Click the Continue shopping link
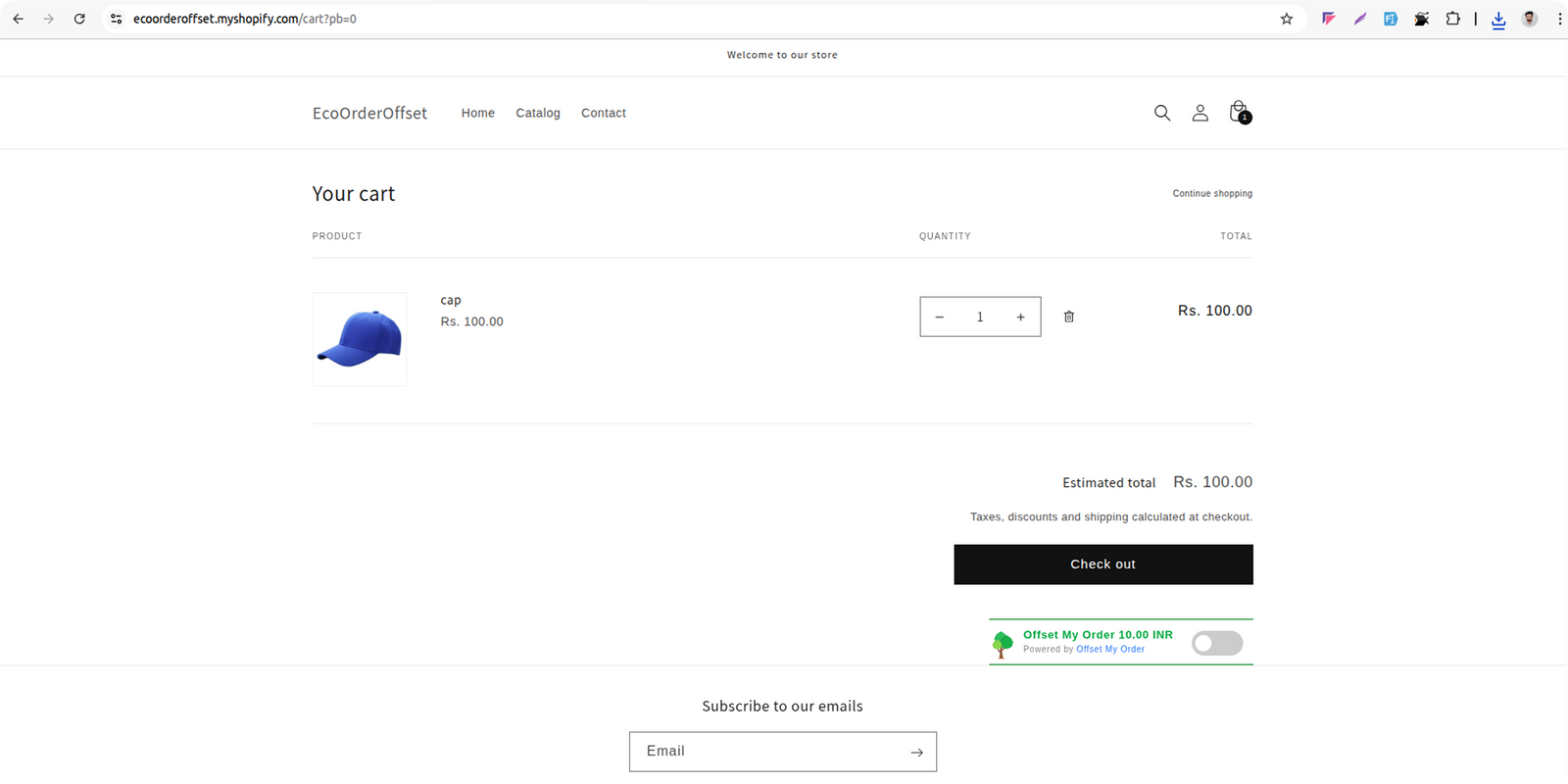The height and width of the screenshot is (784, 1568). [x=1212, y=193]
